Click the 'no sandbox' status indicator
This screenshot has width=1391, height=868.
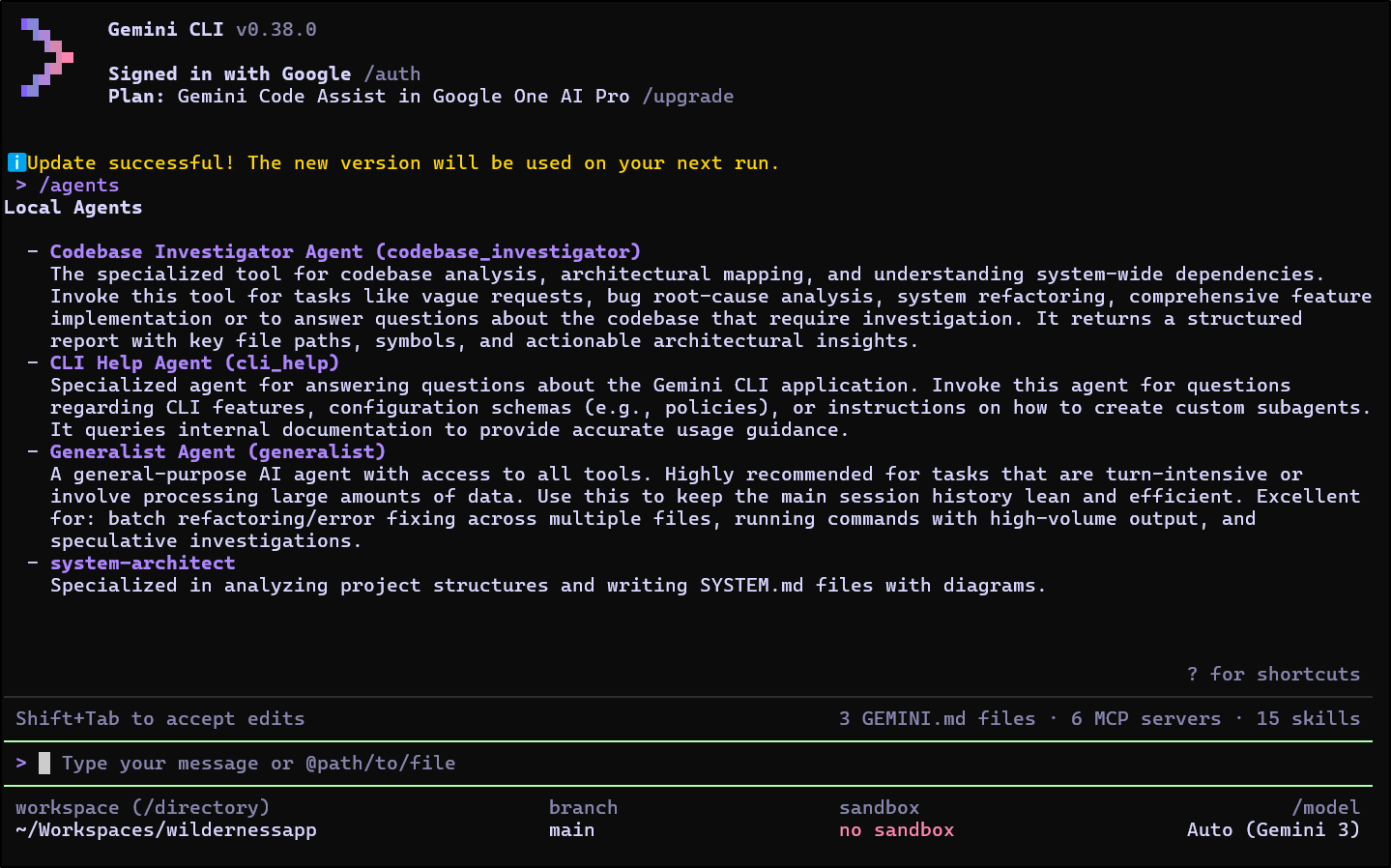pyautogui.click(x=896, y=829)
